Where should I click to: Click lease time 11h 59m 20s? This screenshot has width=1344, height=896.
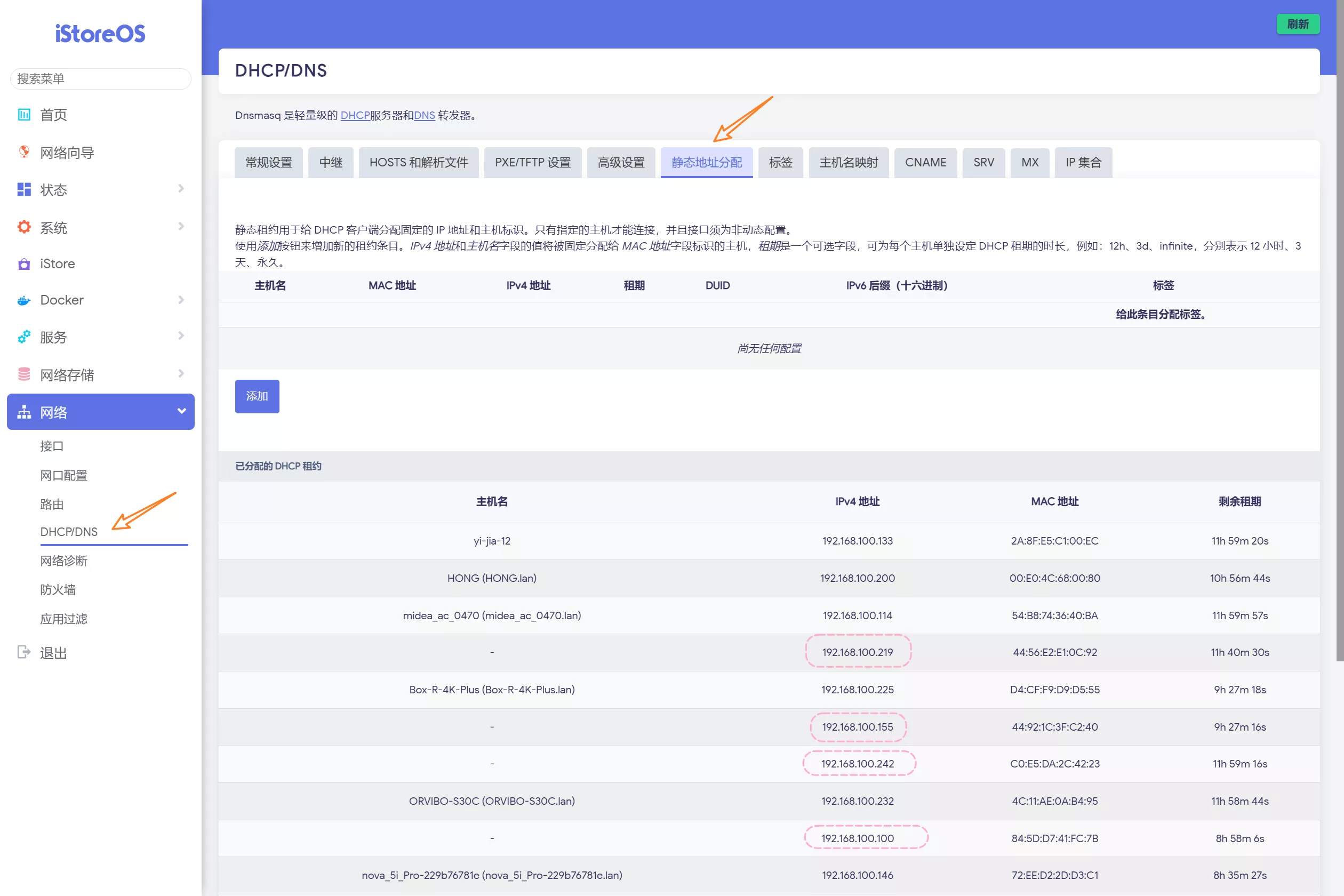[1240, 541]
